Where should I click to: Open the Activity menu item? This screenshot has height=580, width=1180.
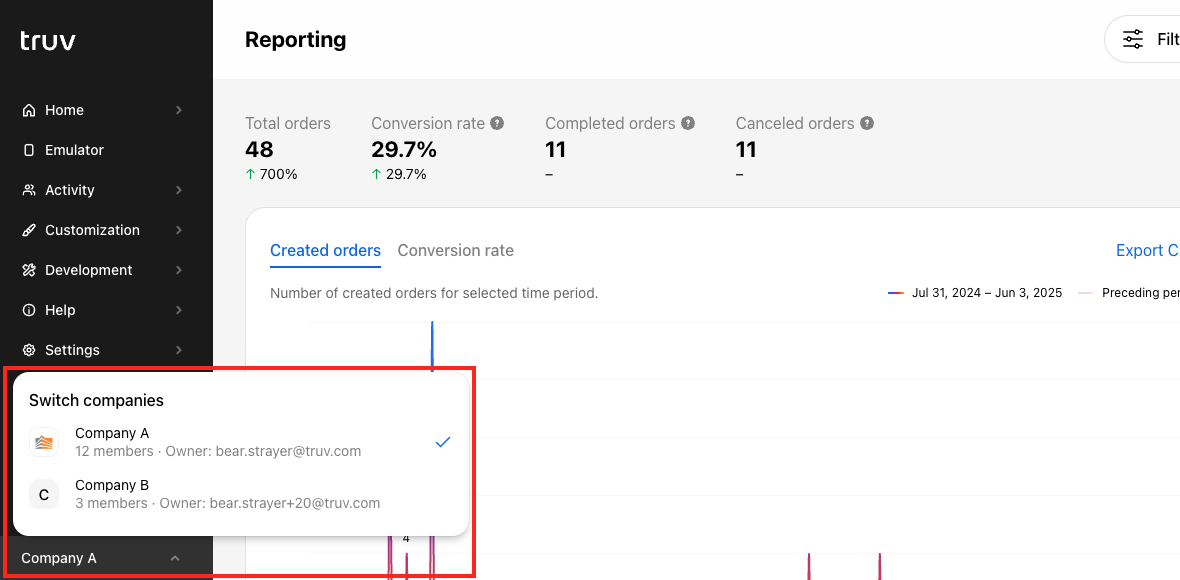pos(104,190)
